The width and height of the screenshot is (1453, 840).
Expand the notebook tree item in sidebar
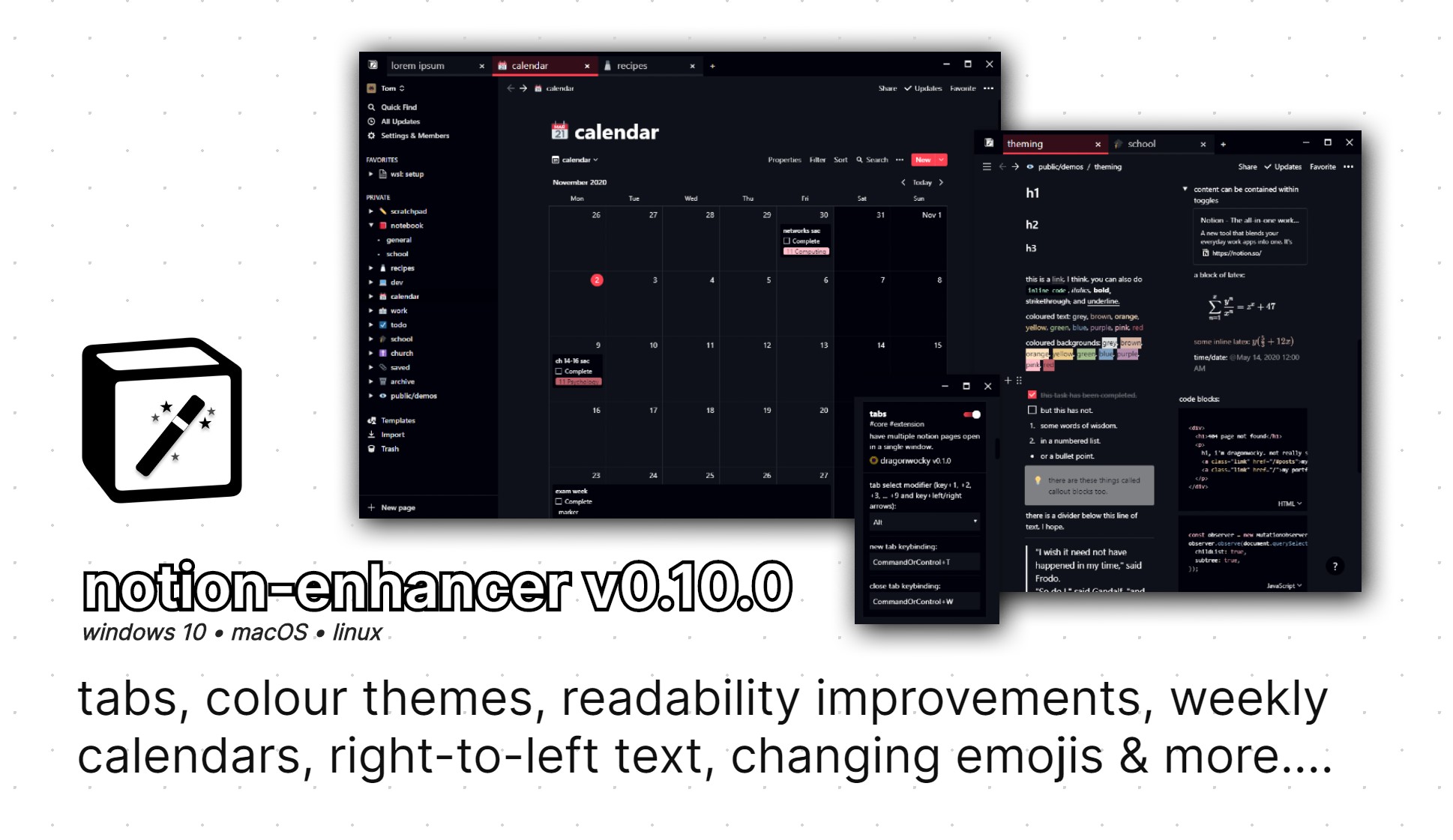pyautogui.click(x=371, y=225)
